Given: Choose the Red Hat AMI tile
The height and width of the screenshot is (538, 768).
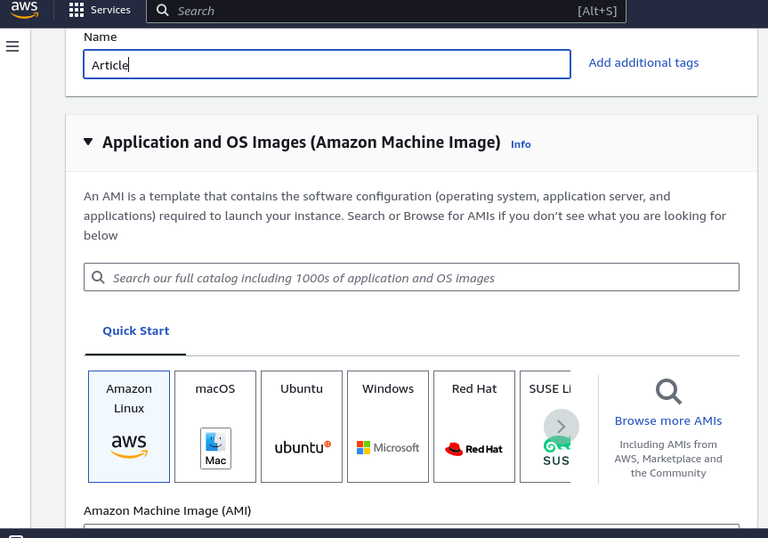Looking at the screenshot, I should (x=474, y=426).
